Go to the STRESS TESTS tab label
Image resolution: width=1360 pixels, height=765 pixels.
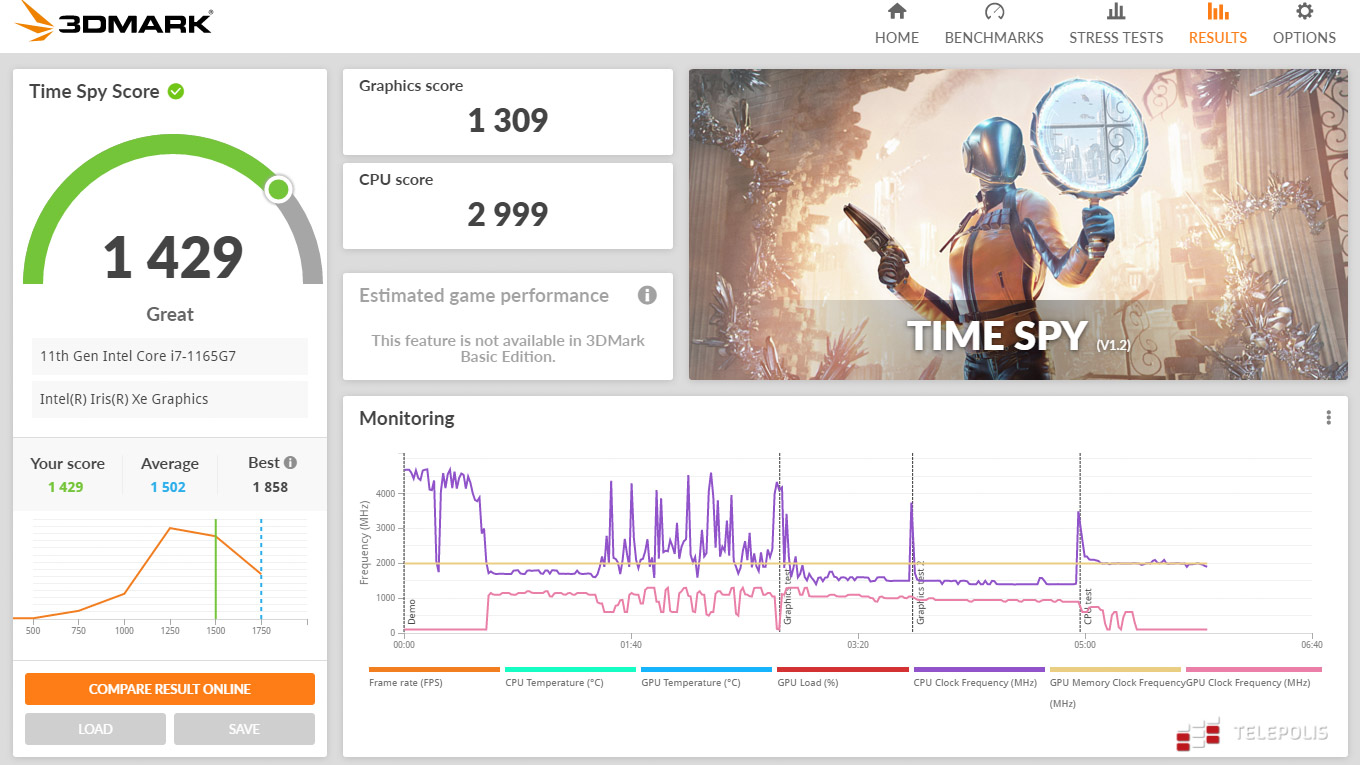click(x=1116, y=38)
